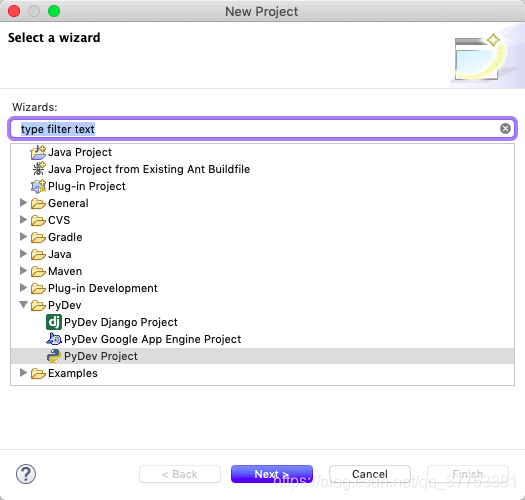Click the Django project icon
This screenshot has width=525, height=500.
coord(54,322)
